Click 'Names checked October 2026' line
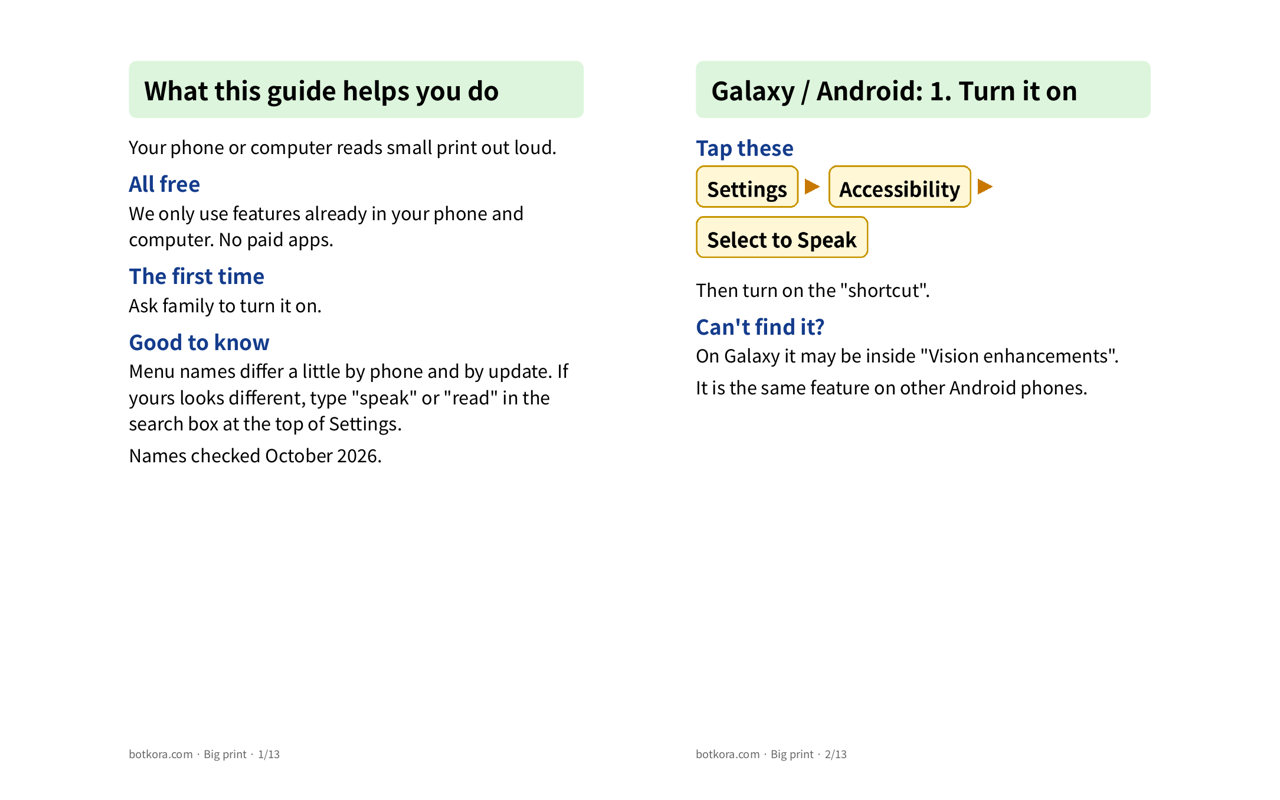 [x=255, y=456]
